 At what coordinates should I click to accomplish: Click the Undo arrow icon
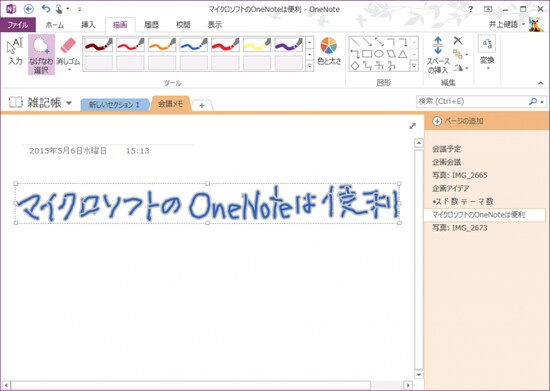[46, 9]
